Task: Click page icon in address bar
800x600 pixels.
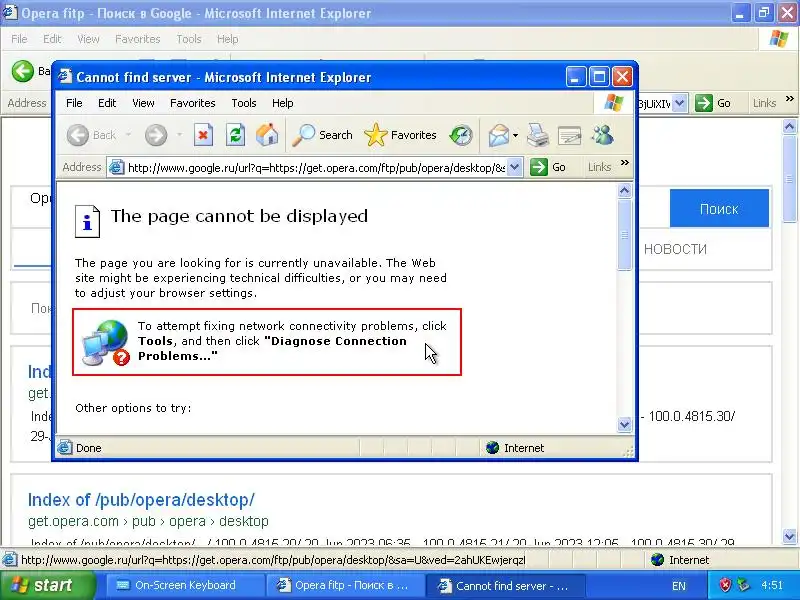Action: pyautogui.click(x=117, y=167)
